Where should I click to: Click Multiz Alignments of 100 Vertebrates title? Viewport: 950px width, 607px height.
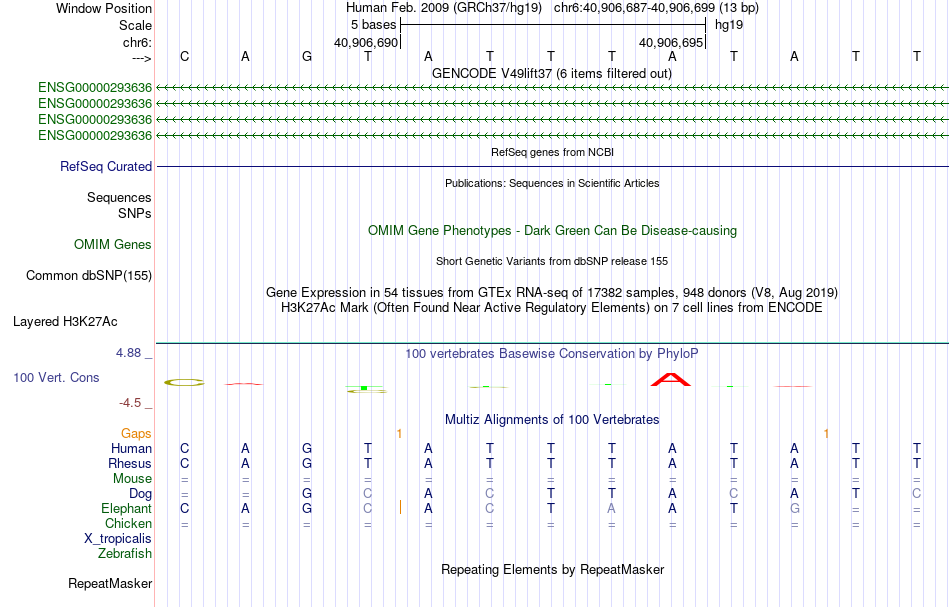coord(552,419)
